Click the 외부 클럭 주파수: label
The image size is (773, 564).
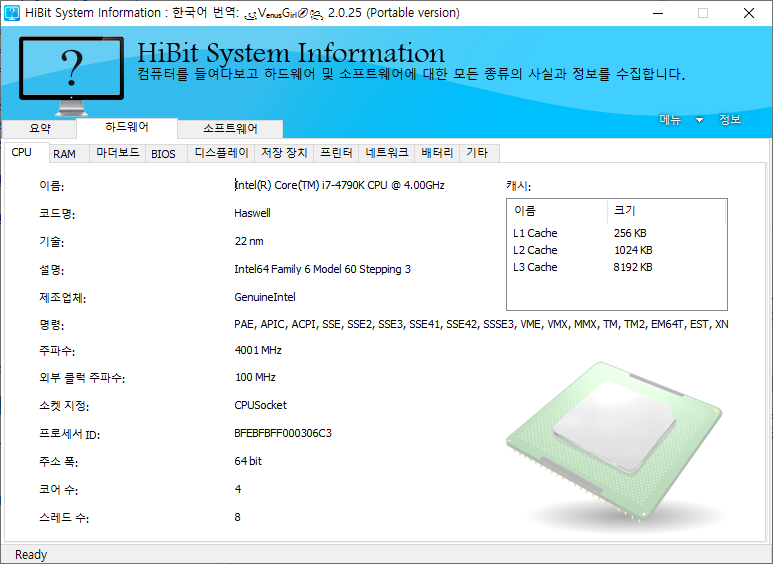click(x=82, y=379)
